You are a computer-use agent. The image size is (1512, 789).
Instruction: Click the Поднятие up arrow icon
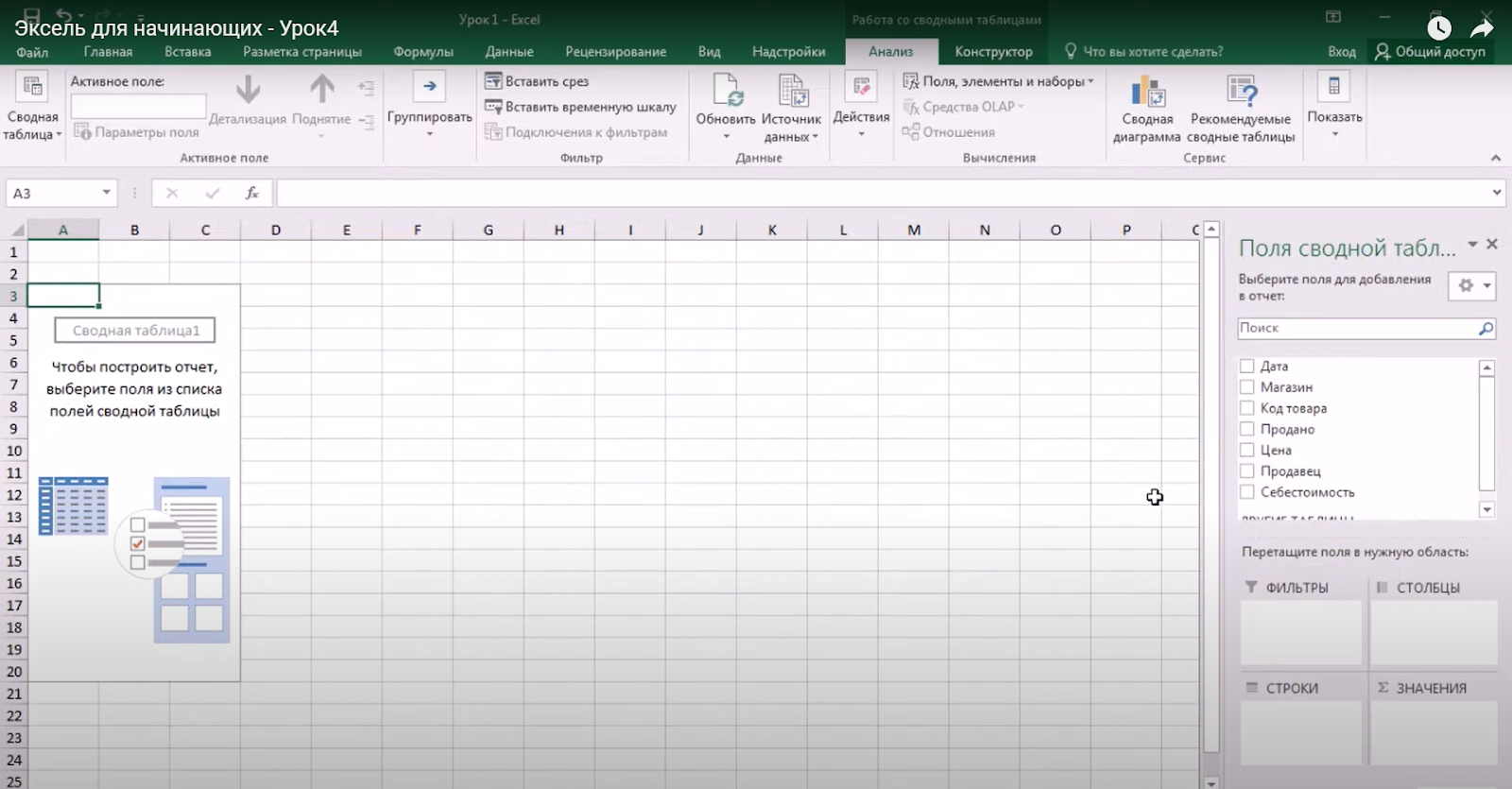(322, 89)
